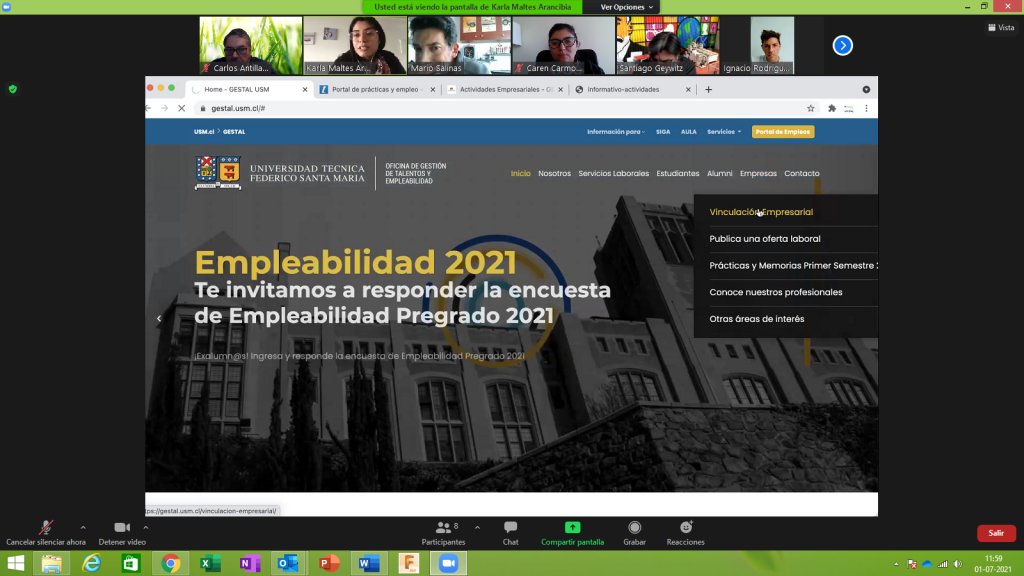1024x576 pixels.
Task: Open the Participantes list
Action: coord(443,532)
